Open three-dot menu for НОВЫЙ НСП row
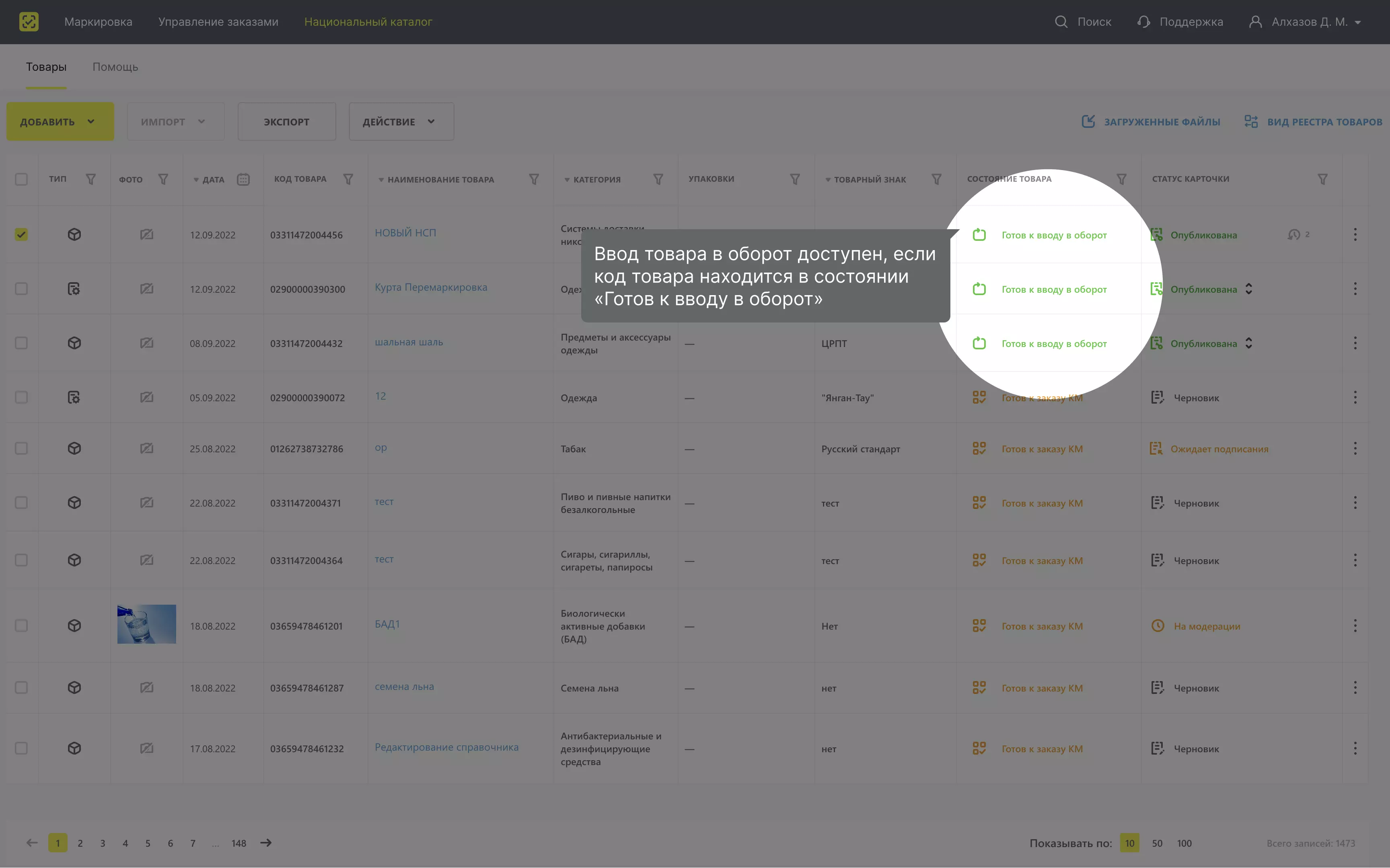1390x868 pixels. (1355, 234)
